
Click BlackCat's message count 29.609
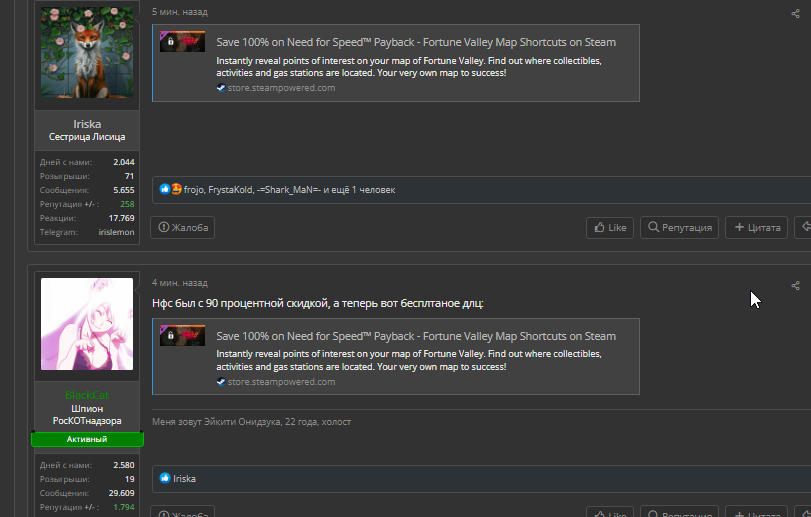tap(122, 493)
